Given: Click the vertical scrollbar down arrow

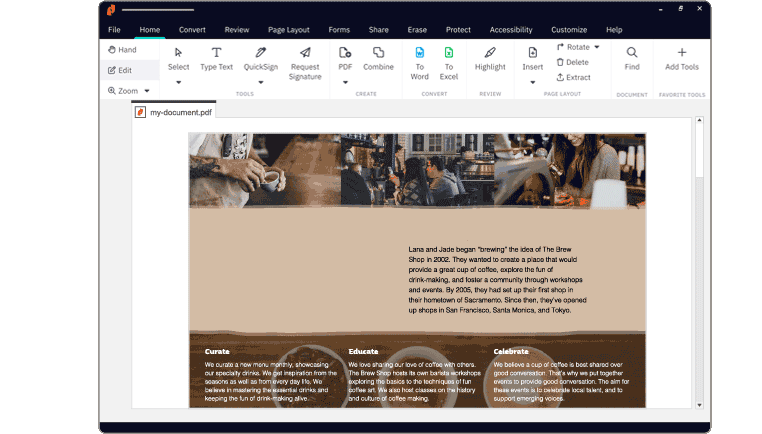Looking at the screenshot, I should (x=699, y=404).
